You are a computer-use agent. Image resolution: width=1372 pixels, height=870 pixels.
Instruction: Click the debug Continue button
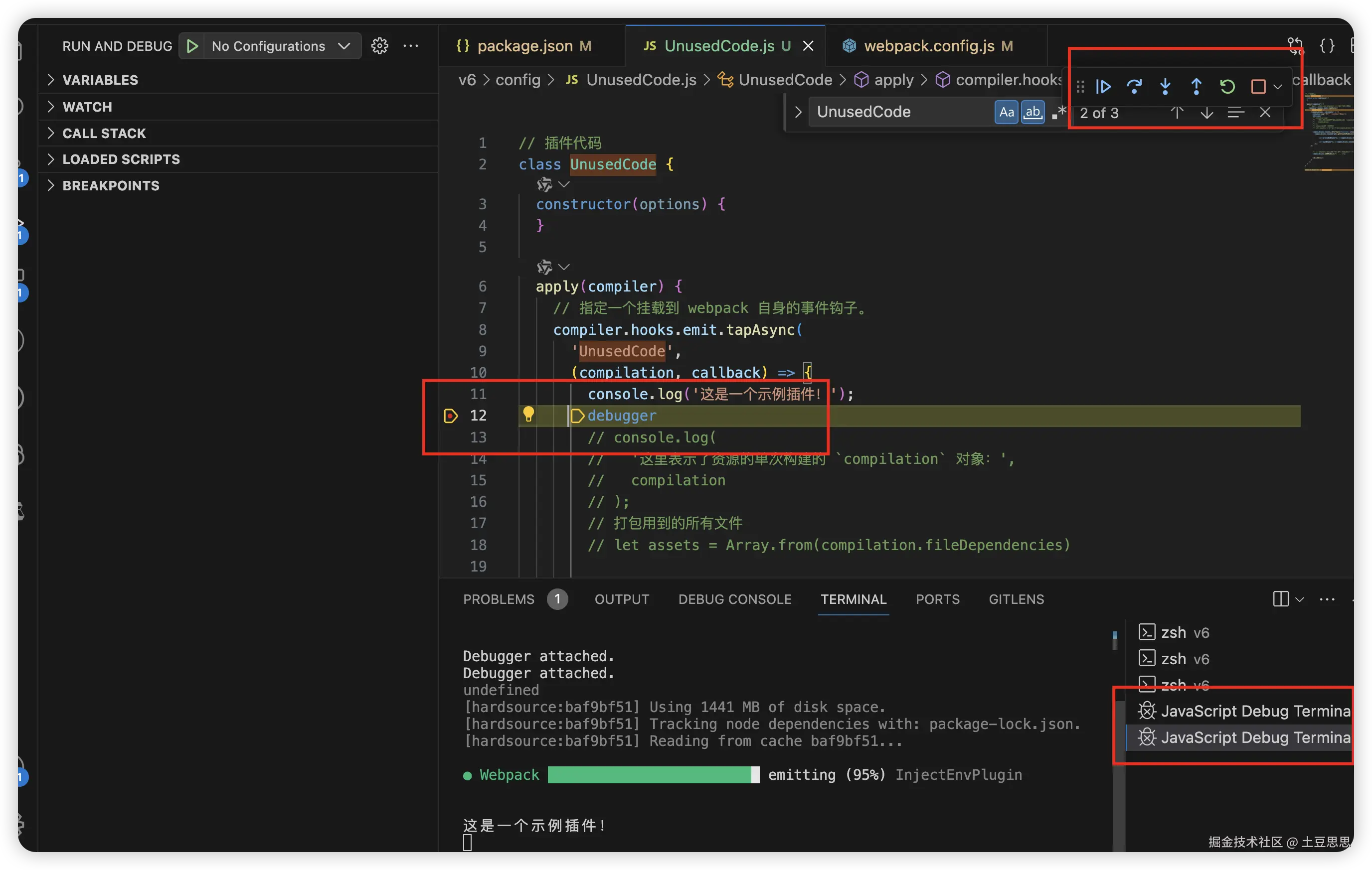tap(1103, 87)
